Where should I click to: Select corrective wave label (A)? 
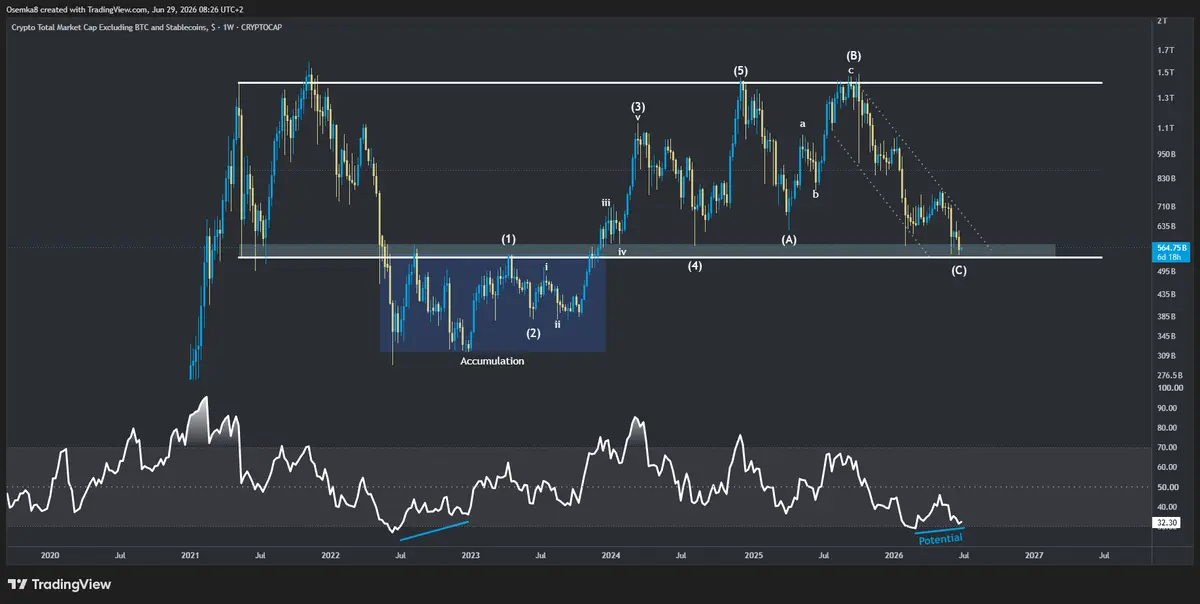click(789, 240)
